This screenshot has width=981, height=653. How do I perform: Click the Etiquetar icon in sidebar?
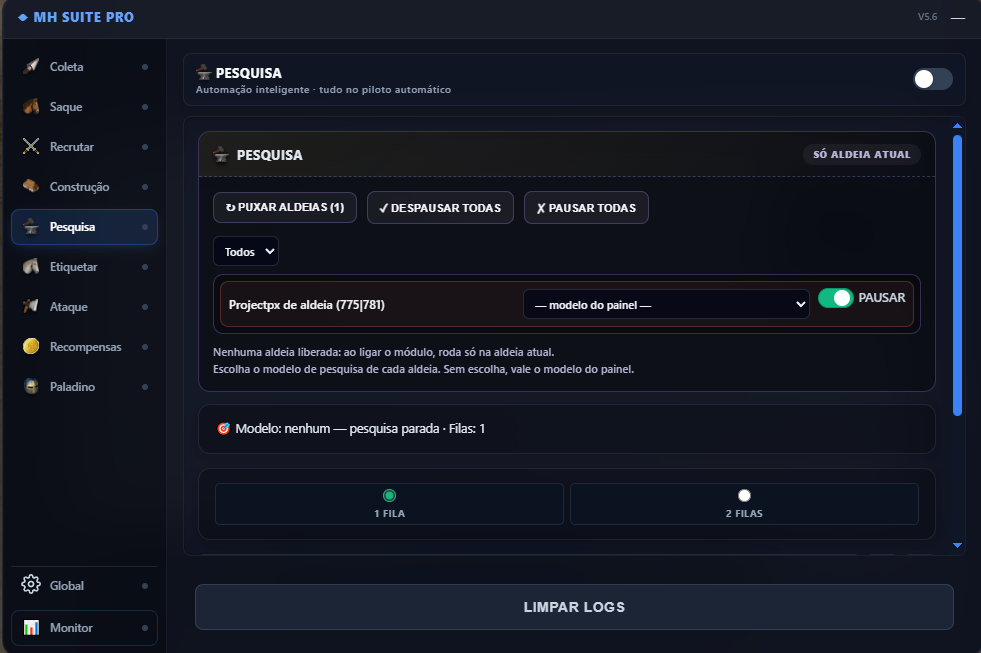[31, 266]
